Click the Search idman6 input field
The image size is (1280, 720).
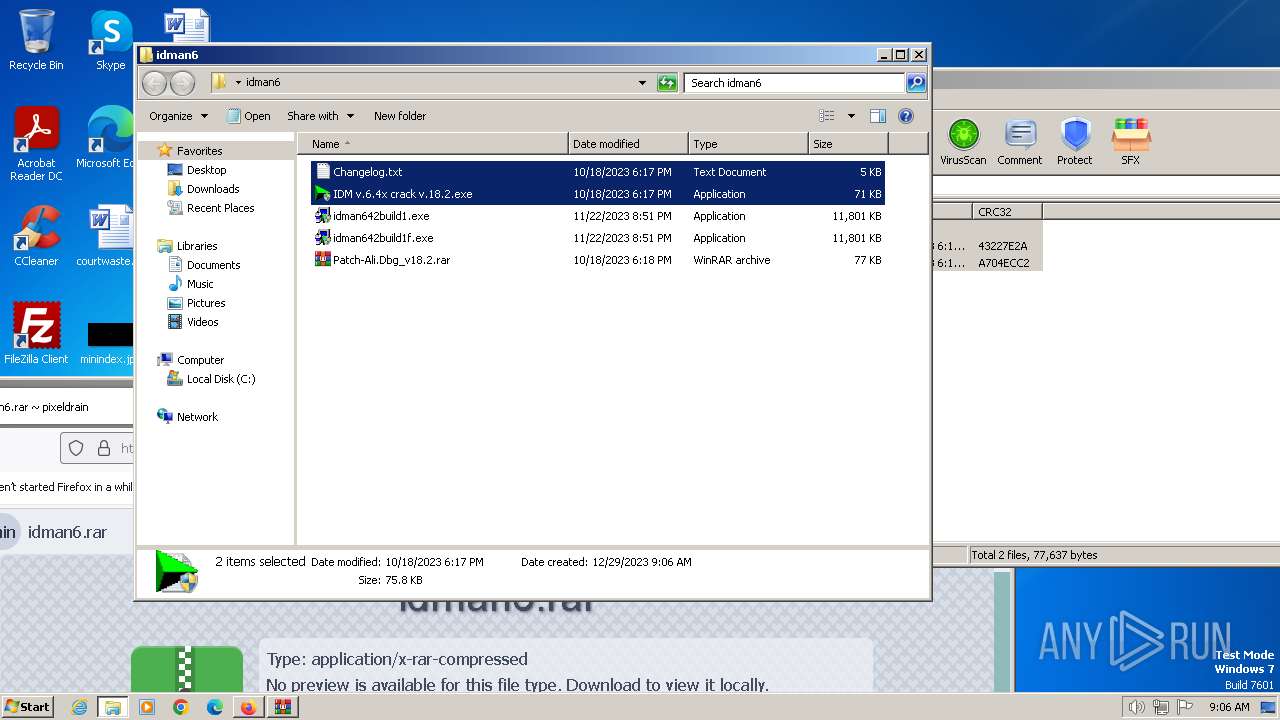pos(795,83)
